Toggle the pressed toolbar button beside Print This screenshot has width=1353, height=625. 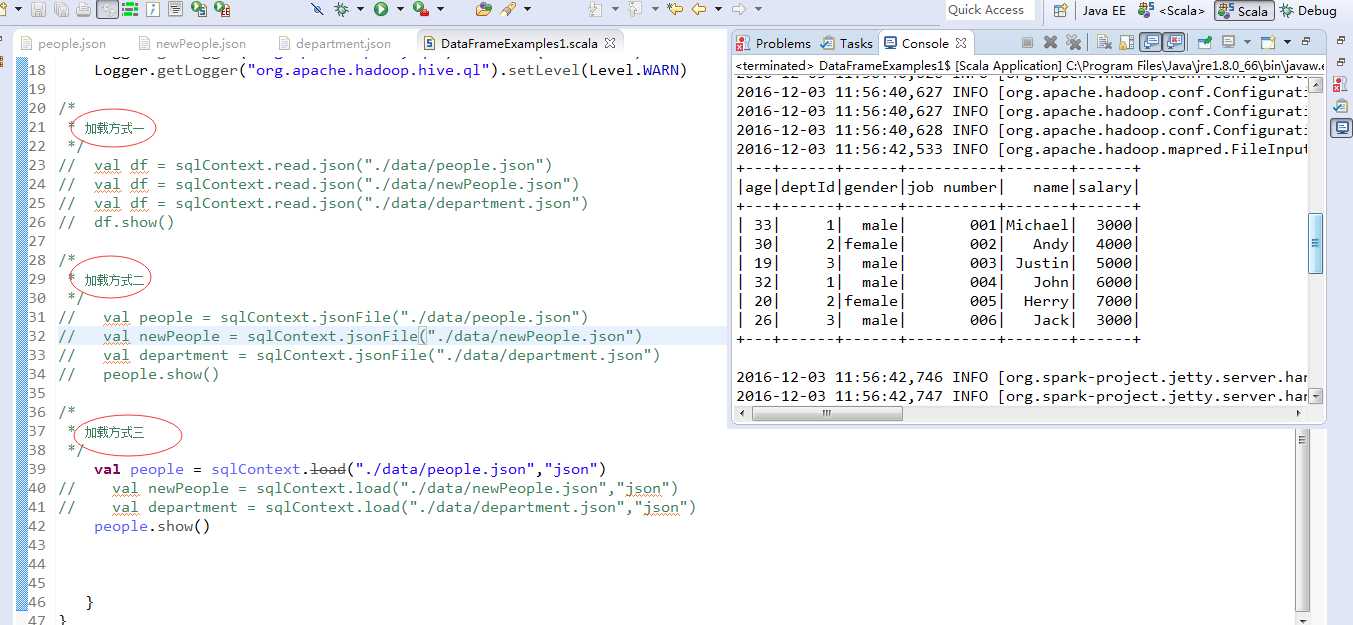[x=108, y=9]
